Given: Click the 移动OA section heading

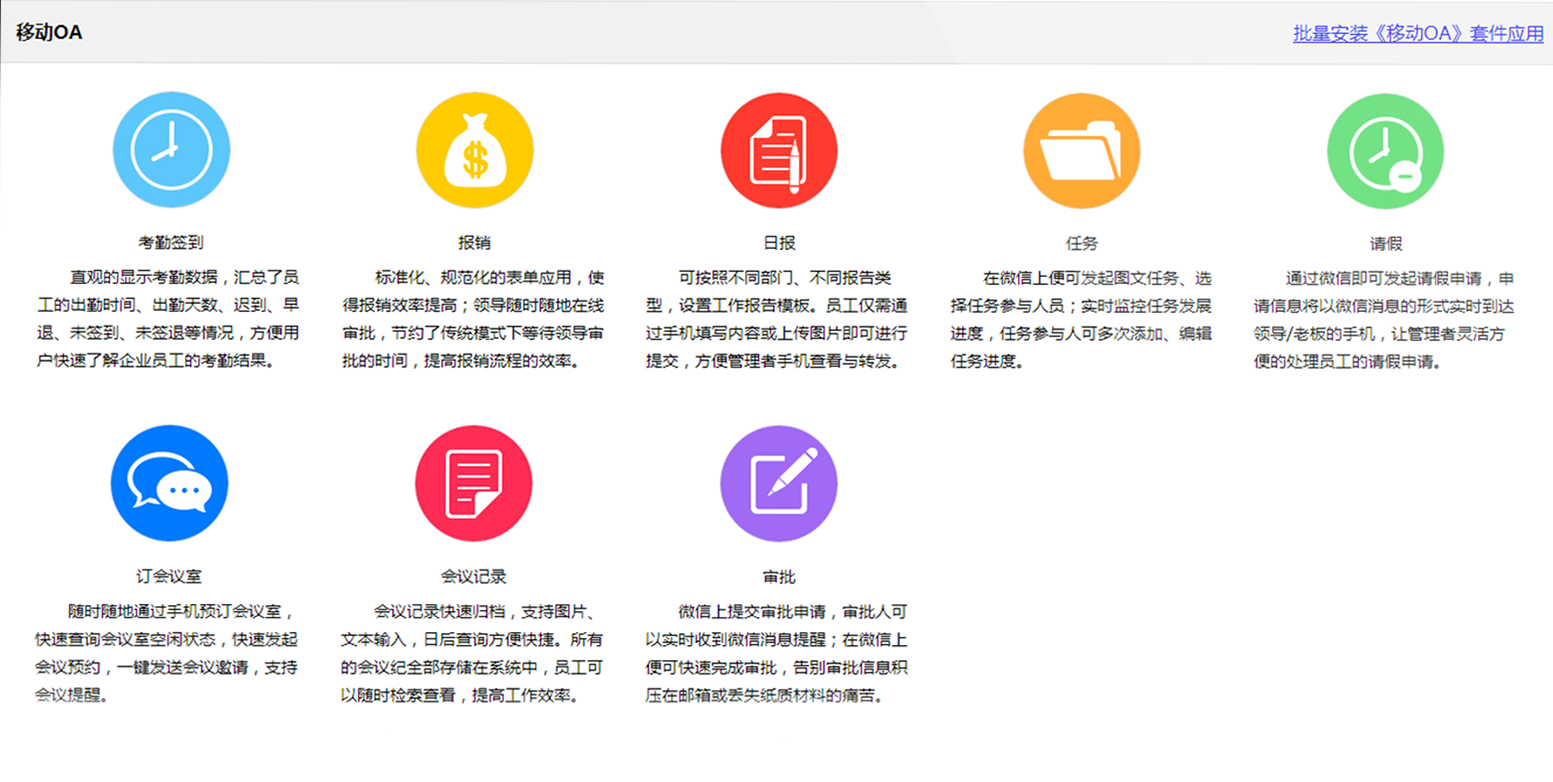Looking at the screenshot, I should [49, 32].
